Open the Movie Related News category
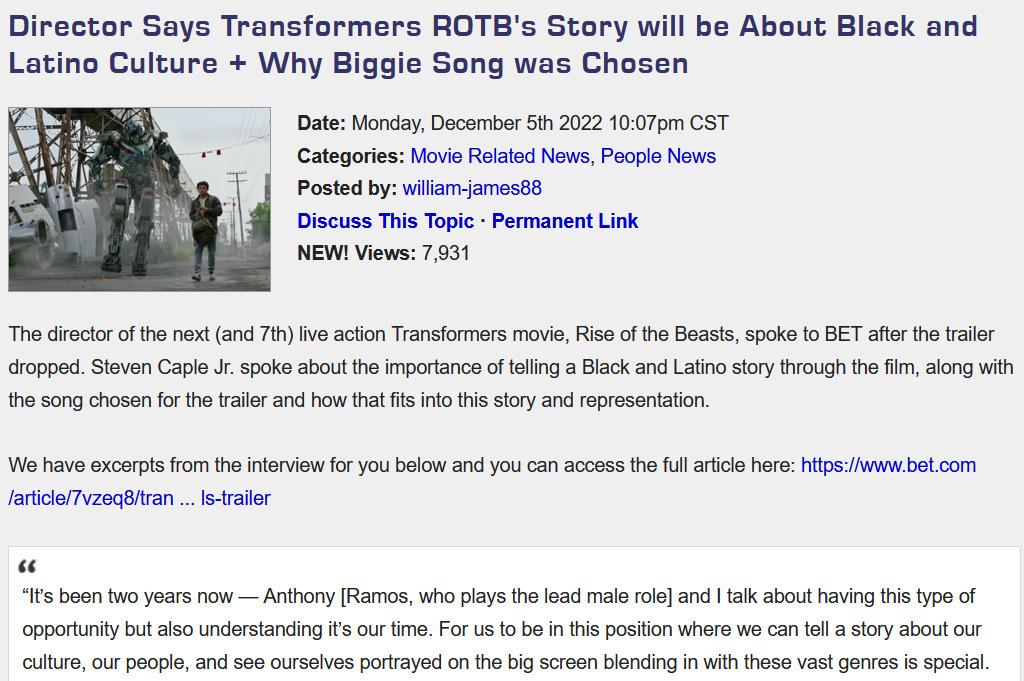Viewport: 1024px width, 681px height. [x=500, y=156]
